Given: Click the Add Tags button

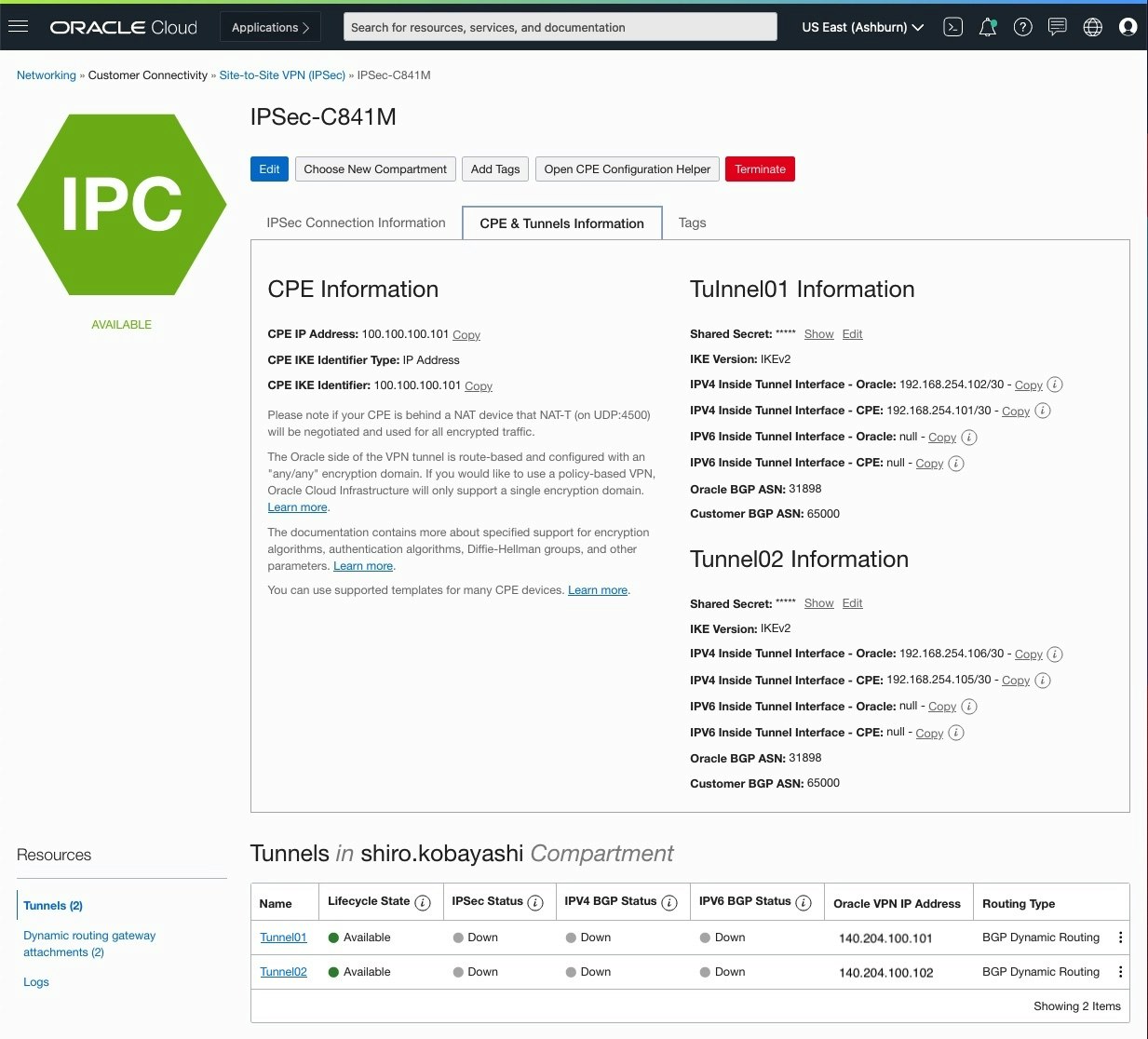Looking at the screenshot, I should coord(495,169).
